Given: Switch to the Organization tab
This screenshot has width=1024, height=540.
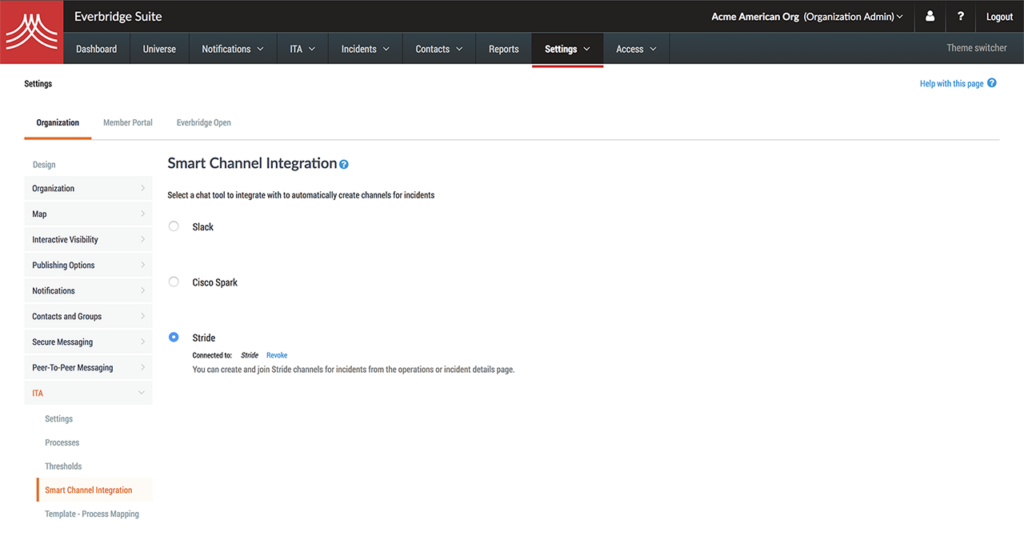Looking at the screenshot, I should (57, 123).
